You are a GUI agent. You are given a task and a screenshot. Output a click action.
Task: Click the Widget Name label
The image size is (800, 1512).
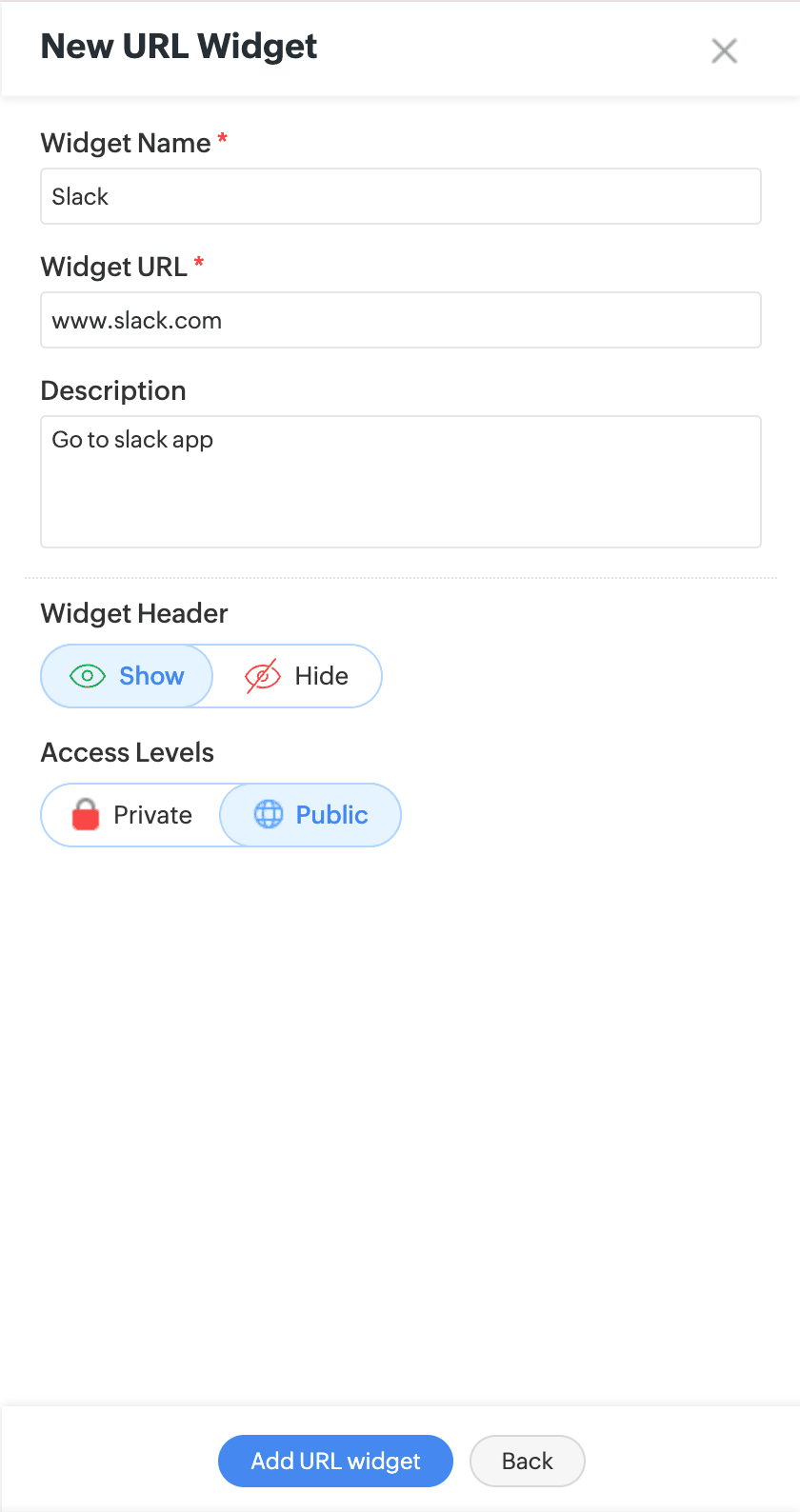[x=126, y=143]
